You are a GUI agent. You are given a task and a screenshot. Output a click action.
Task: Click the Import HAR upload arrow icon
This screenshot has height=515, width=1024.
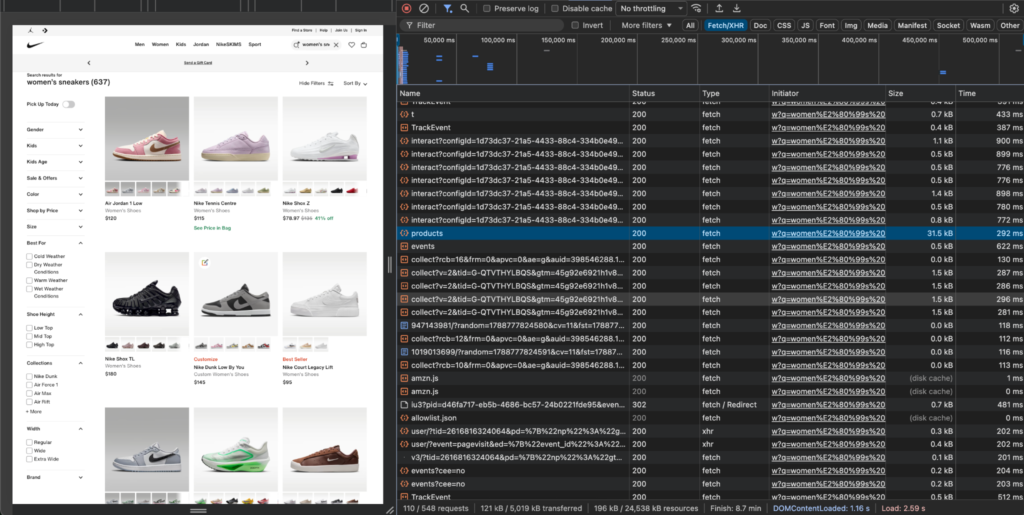click(x=719, y=8)
